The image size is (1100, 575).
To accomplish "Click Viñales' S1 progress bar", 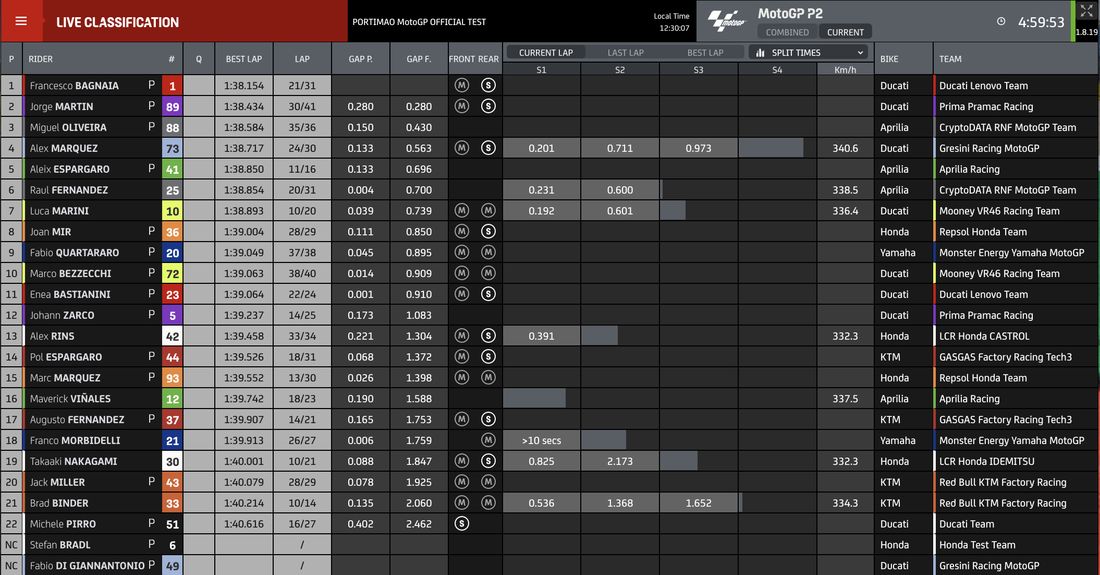I will point(535,398).
